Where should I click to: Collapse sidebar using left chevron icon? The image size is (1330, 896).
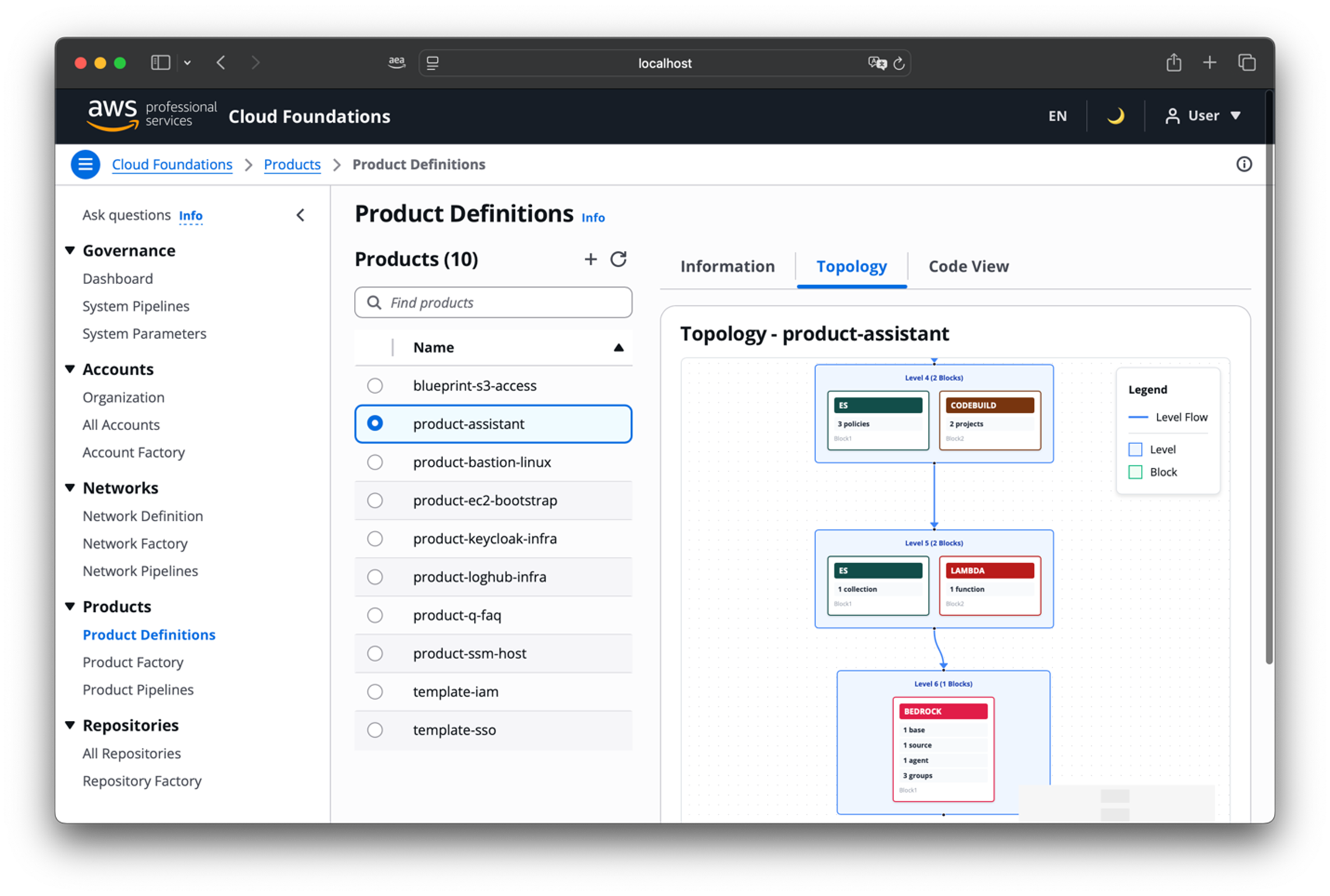[x=301, y=215]
